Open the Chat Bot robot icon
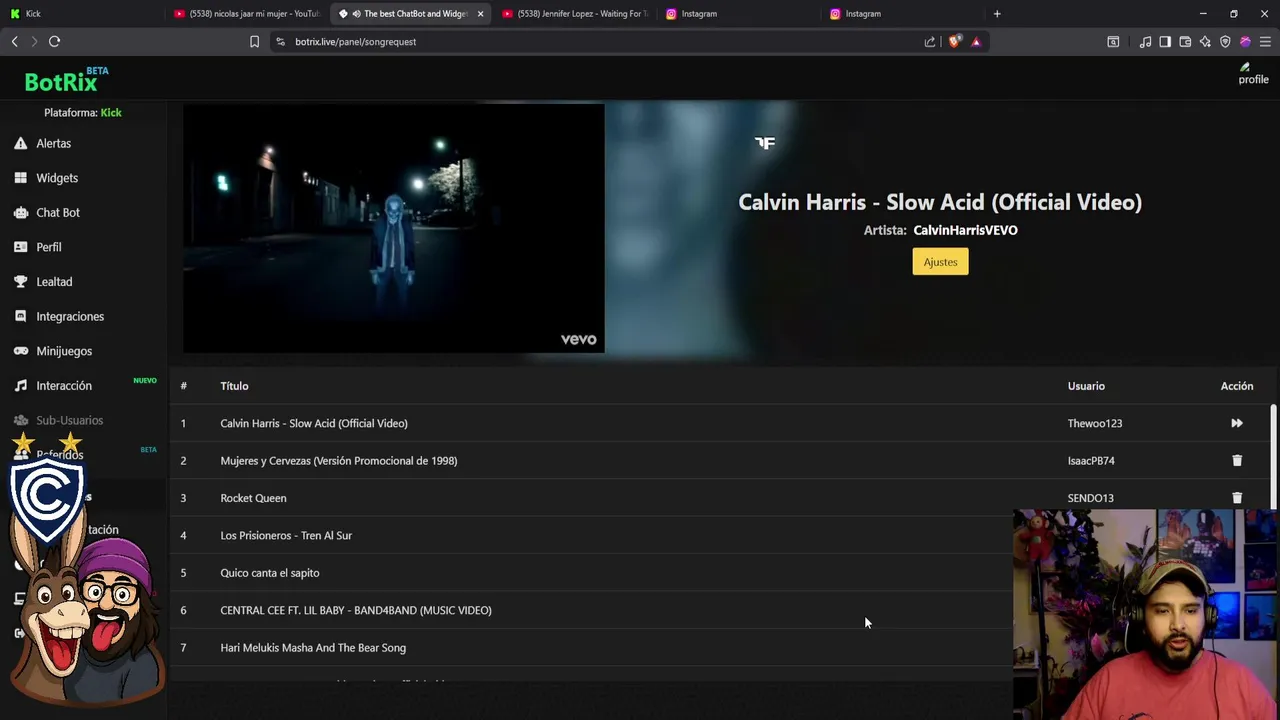The image size is (1280, 720). (x=20, y=212)
